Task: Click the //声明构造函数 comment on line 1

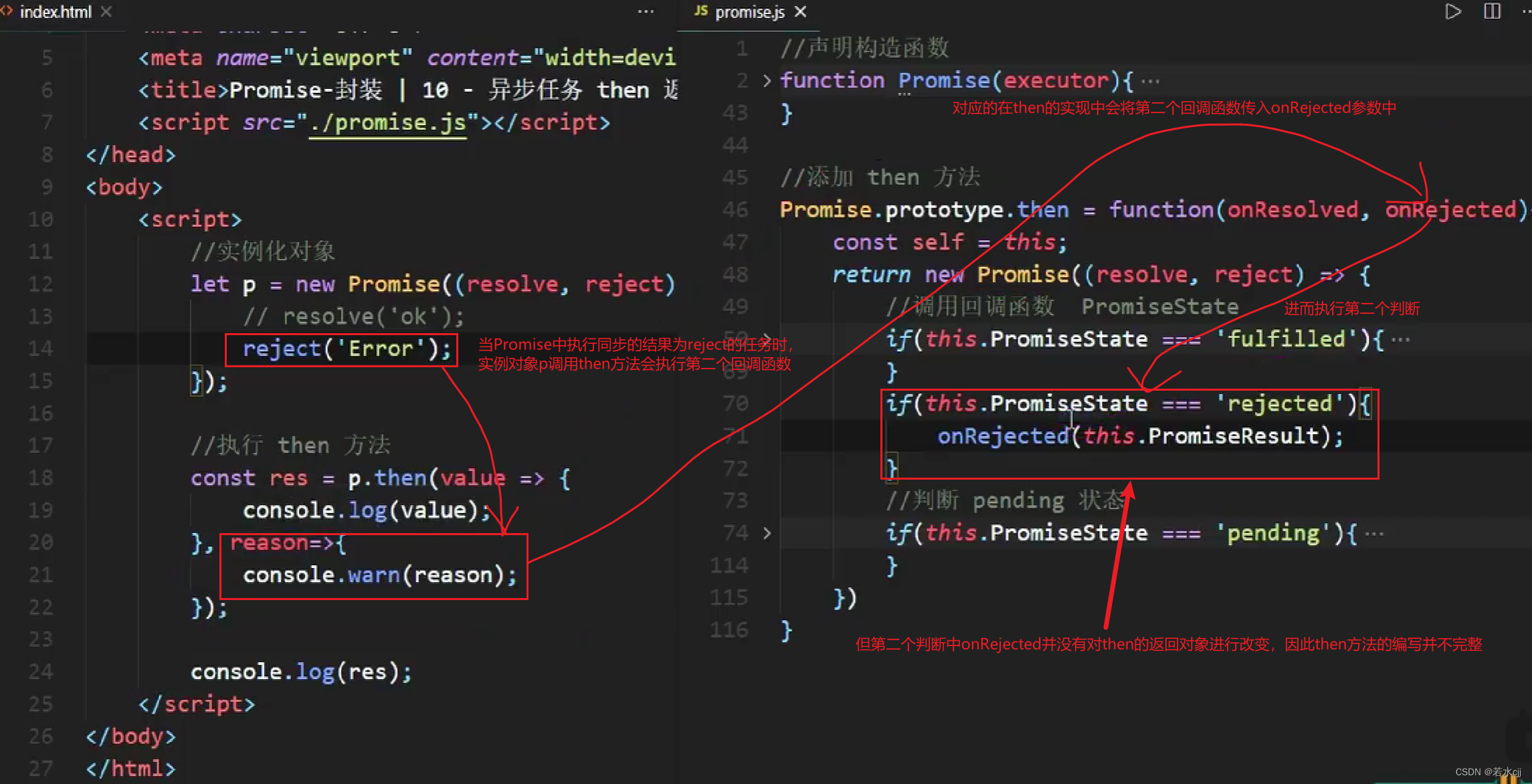Action: point(864,48)
